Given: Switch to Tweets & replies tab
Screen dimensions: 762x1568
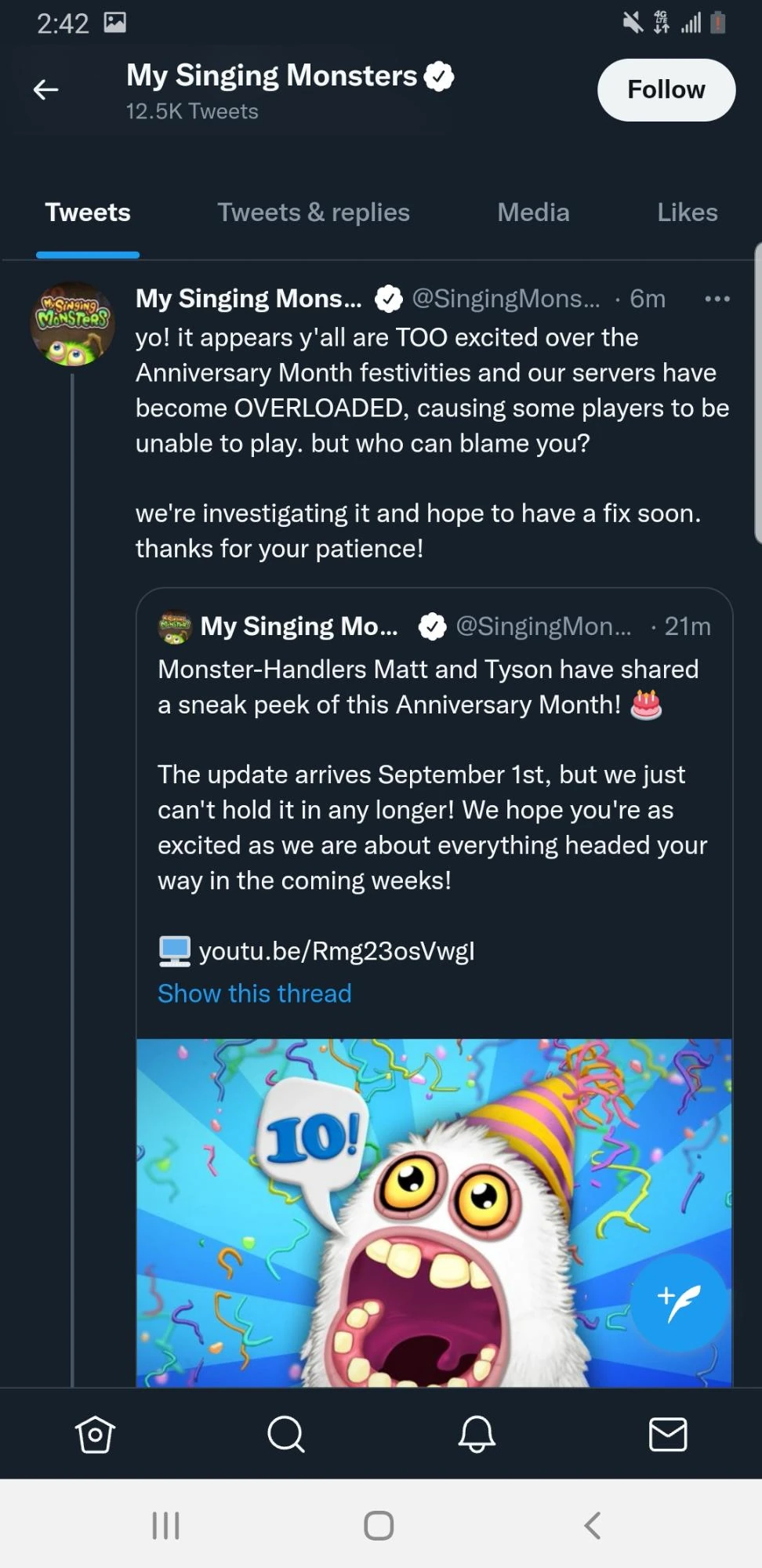Looking at the screenshot, I should point(313,212).
